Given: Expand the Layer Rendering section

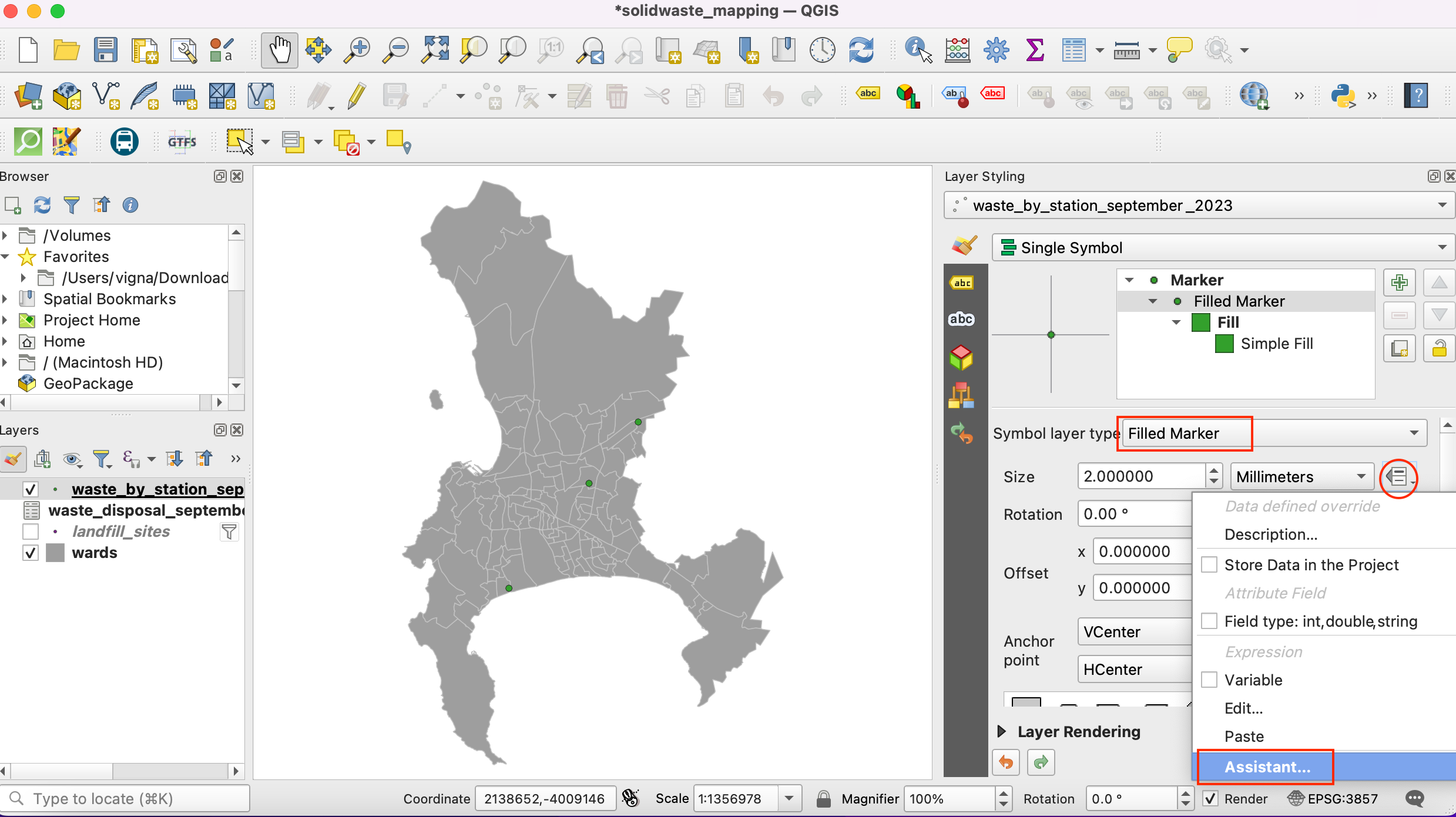Looking at the screenshot, I should tap(1002, 731).
